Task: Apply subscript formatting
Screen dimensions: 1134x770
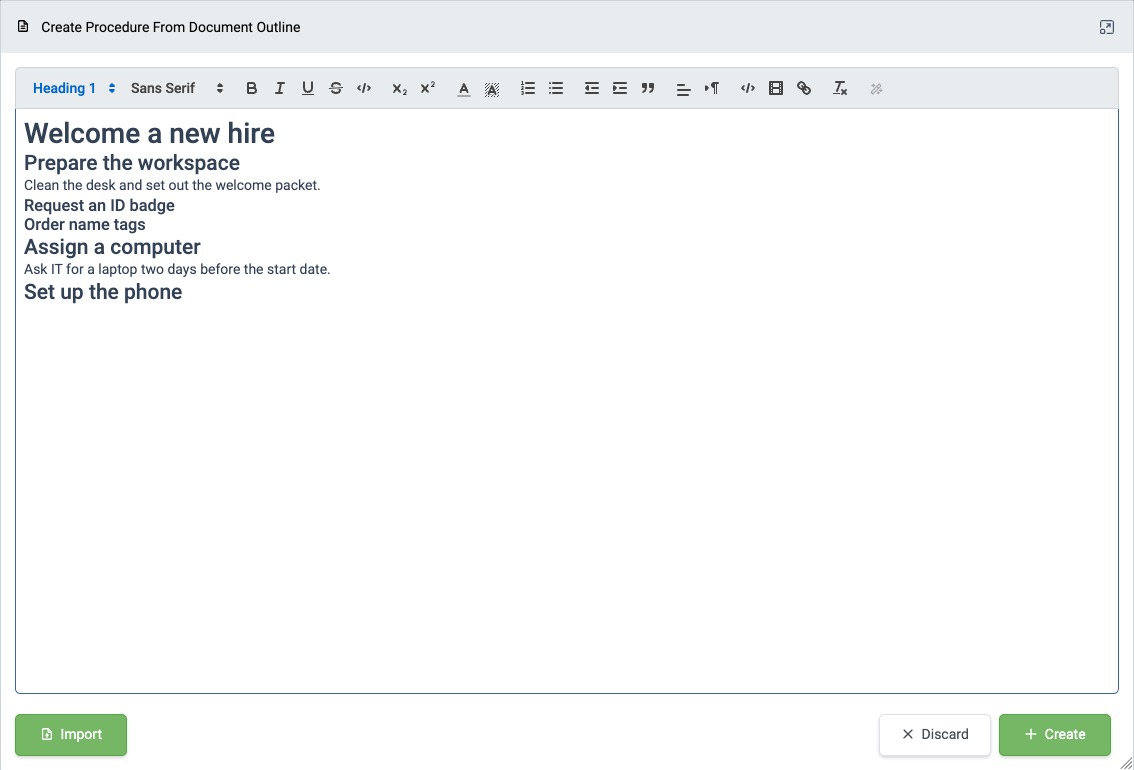Action: (399, 88)
